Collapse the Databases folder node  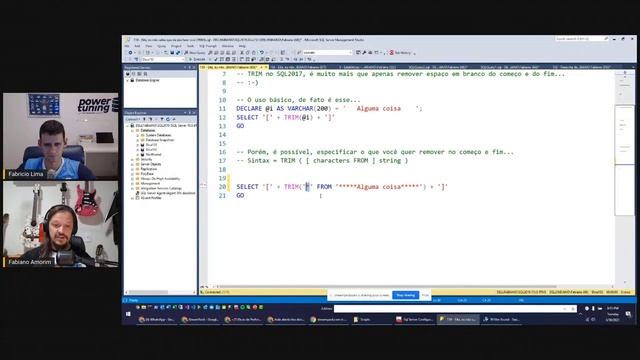coord(133,130)
